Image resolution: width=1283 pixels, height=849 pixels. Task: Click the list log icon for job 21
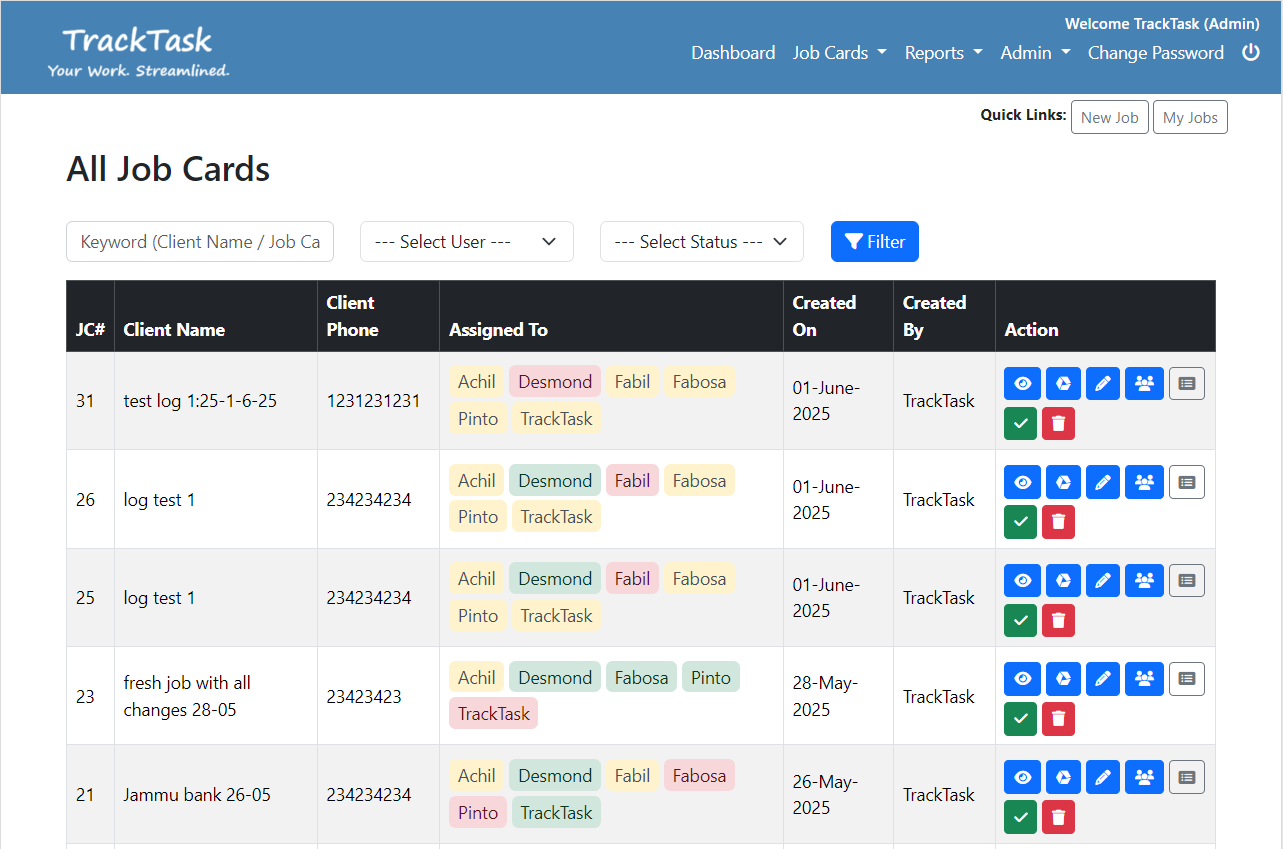click(x=1186, y=777)
